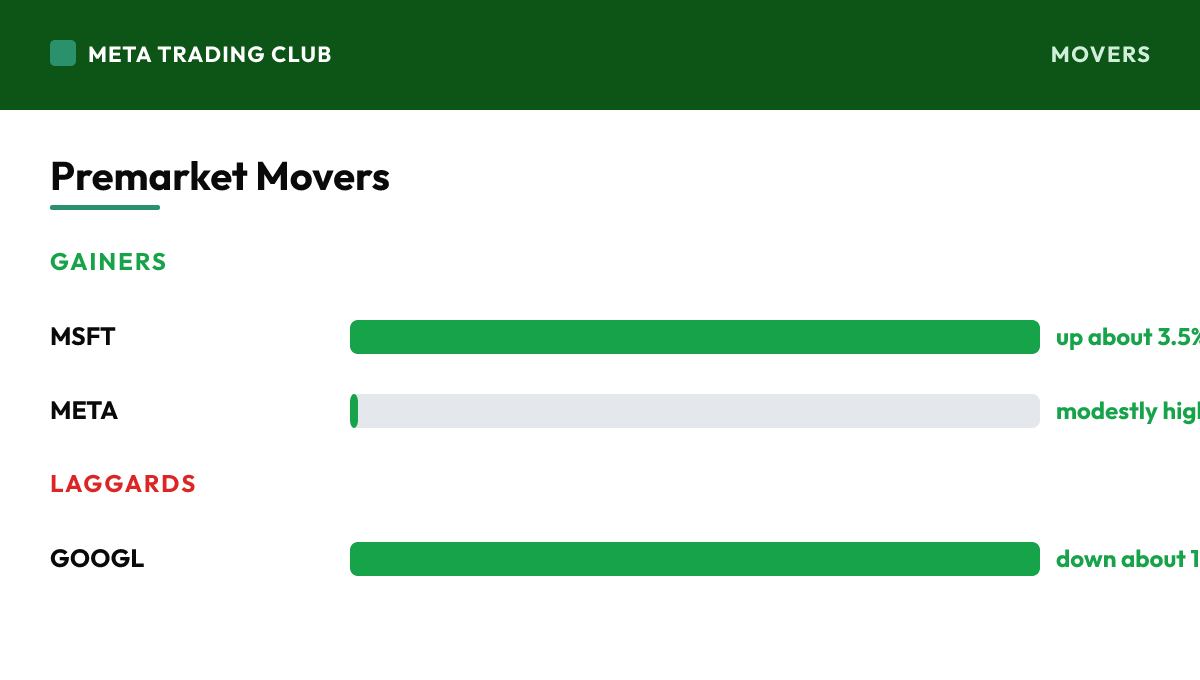The width and height of the screenshot is (1200, 680).
Task: Open the MOVERS navigation item
Action: click(x=1100, y=54)
